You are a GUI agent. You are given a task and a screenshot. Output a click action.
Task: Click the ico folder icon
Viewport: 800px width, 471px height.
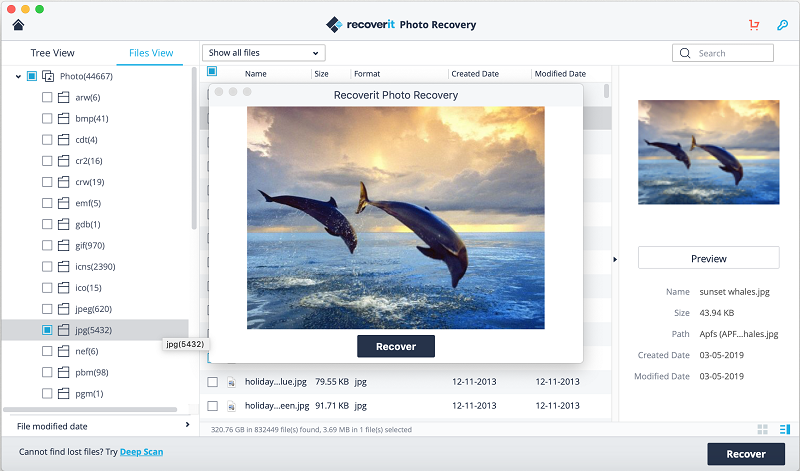coord(63,288)
